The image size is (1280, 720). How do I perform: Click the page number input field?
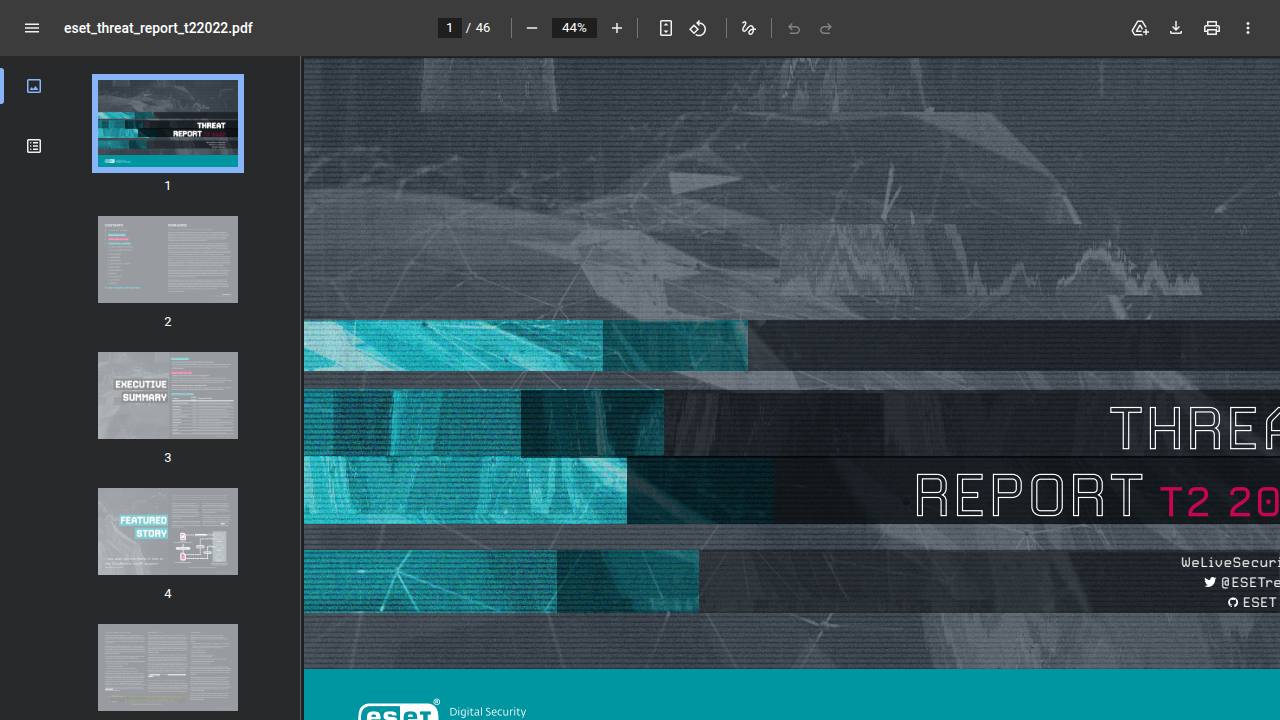(x=450, y=28)
